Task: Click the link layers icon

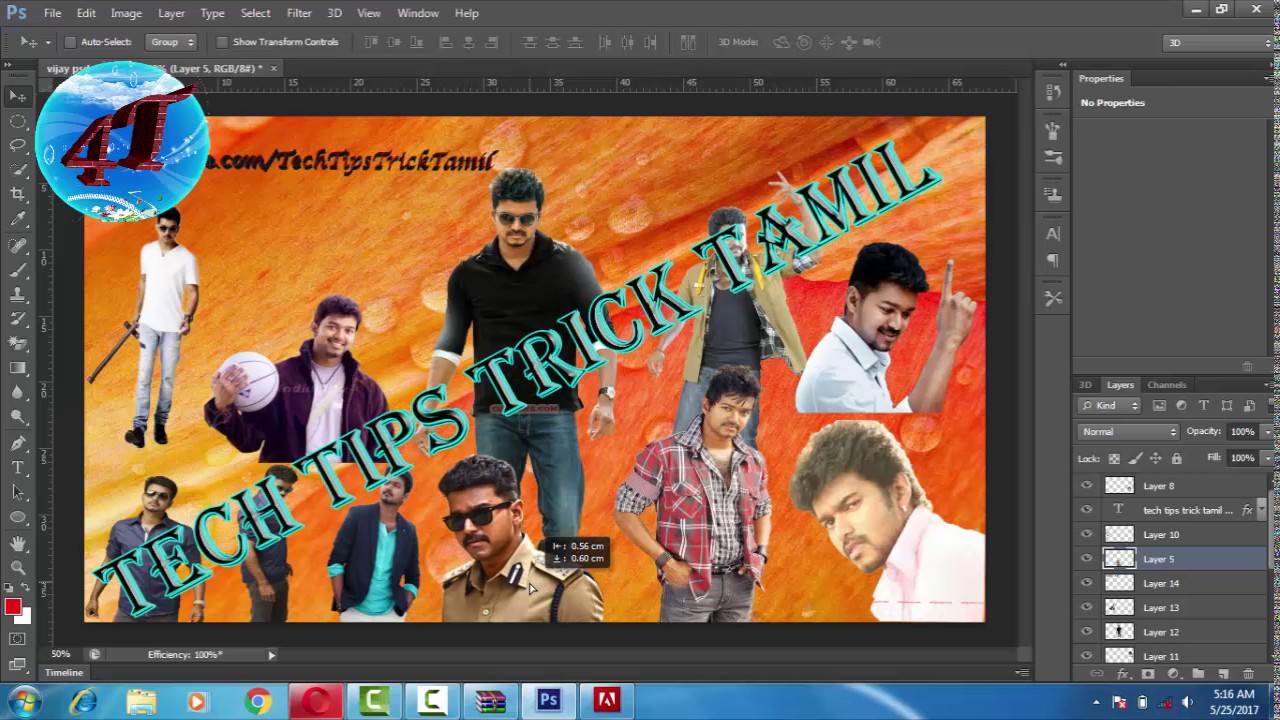Action: click(1097, 674)
